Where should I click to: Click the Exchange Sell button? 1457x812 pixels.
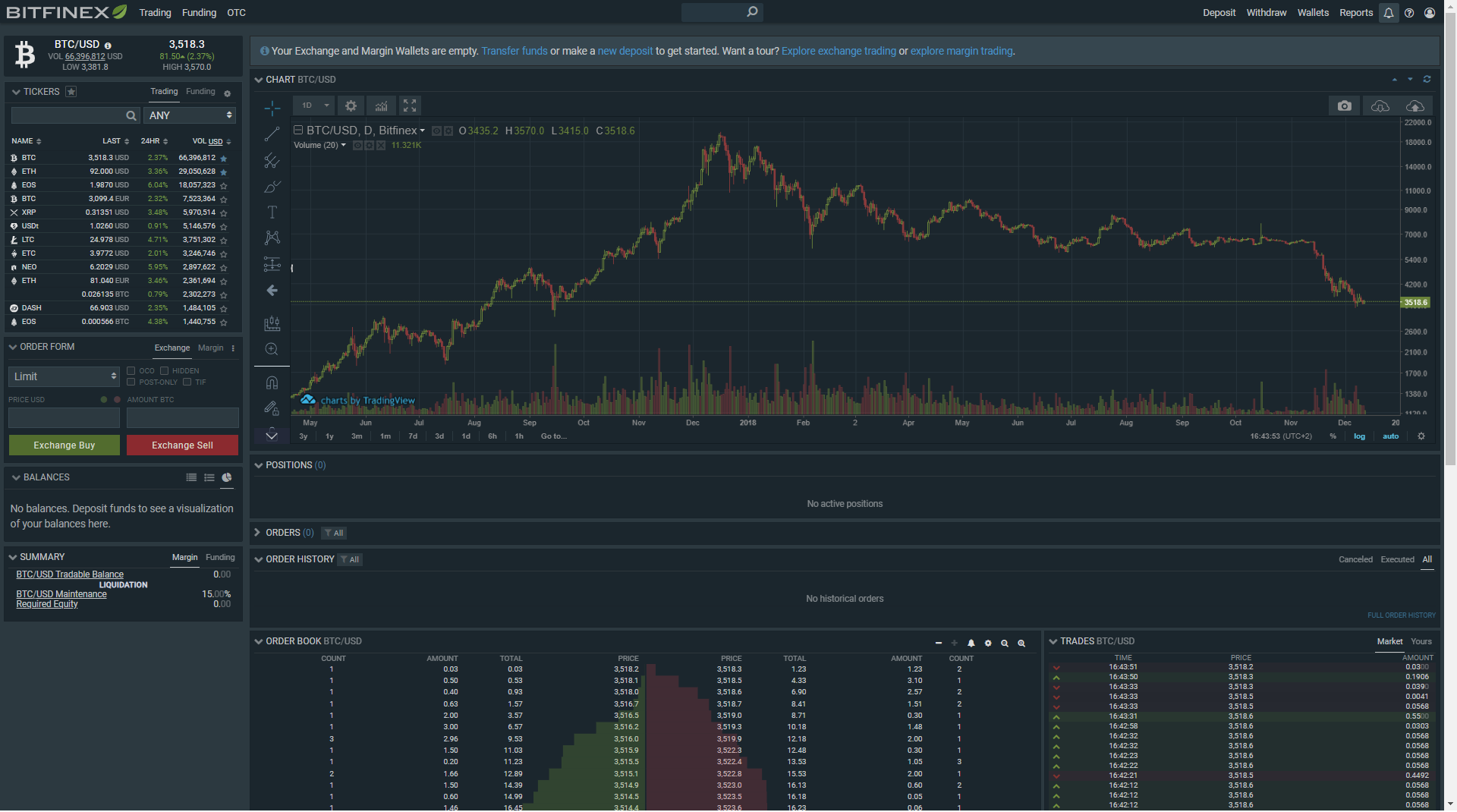coord(182,446)
